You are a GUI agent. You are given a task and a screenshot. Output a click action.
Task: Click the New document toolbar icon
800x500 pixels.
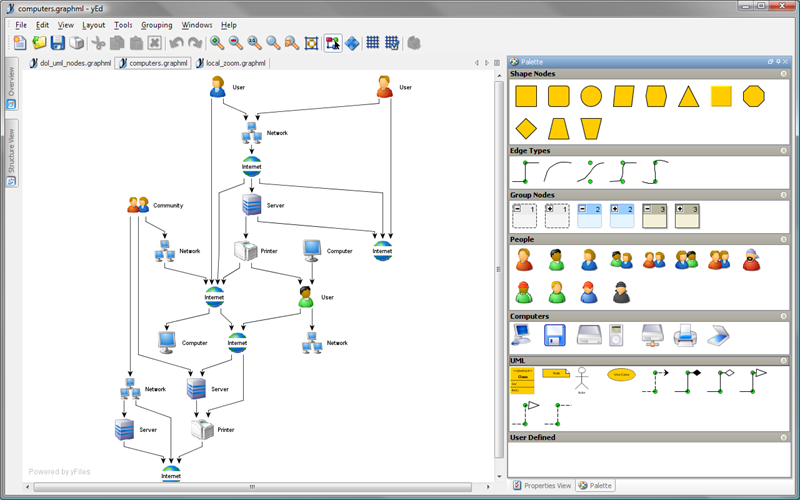pos(20,43)
